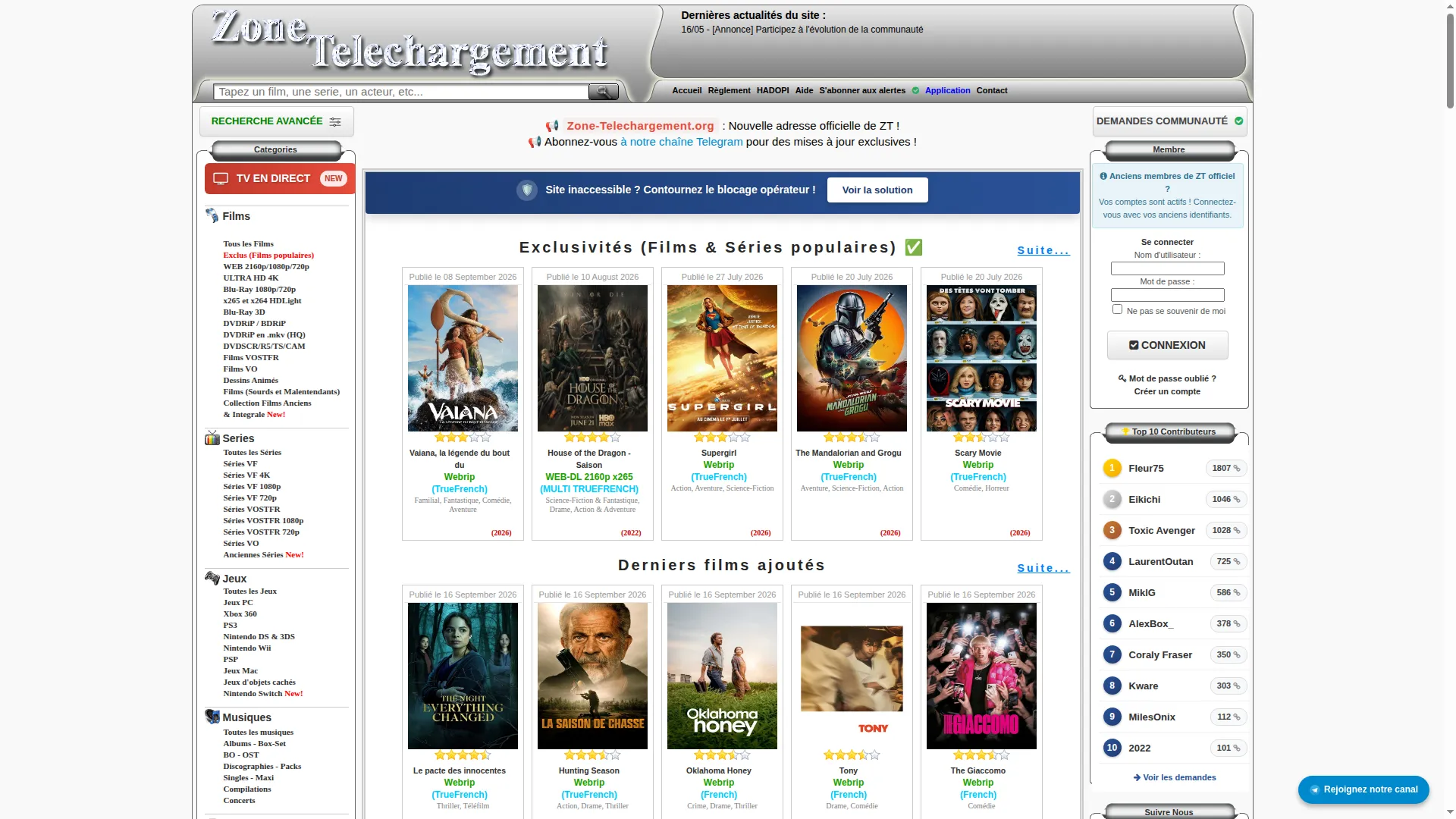Open the Vaiana movie poster
The image size is (1456, 819).
[x=463, y=358]
